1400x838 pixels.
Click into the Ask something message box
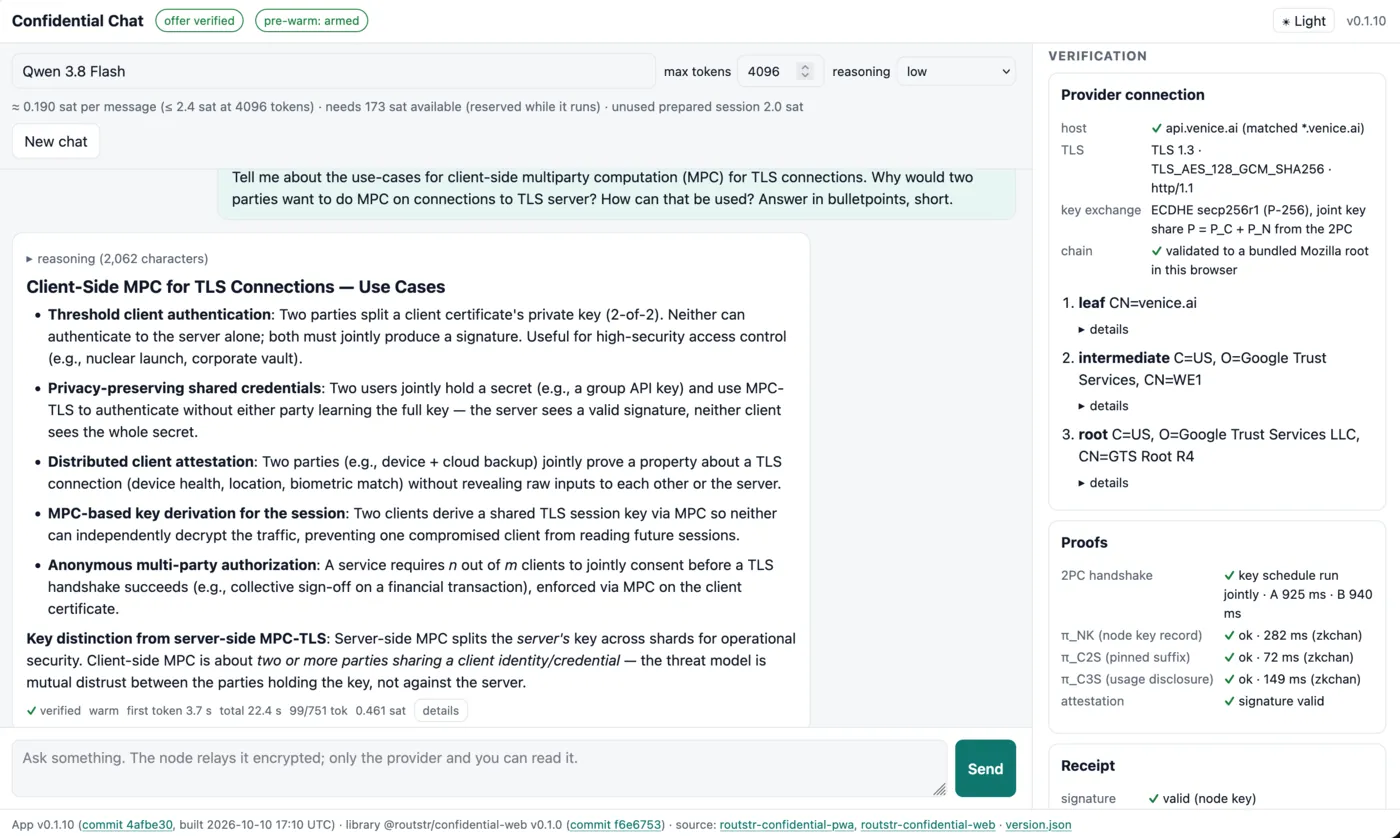479,769
